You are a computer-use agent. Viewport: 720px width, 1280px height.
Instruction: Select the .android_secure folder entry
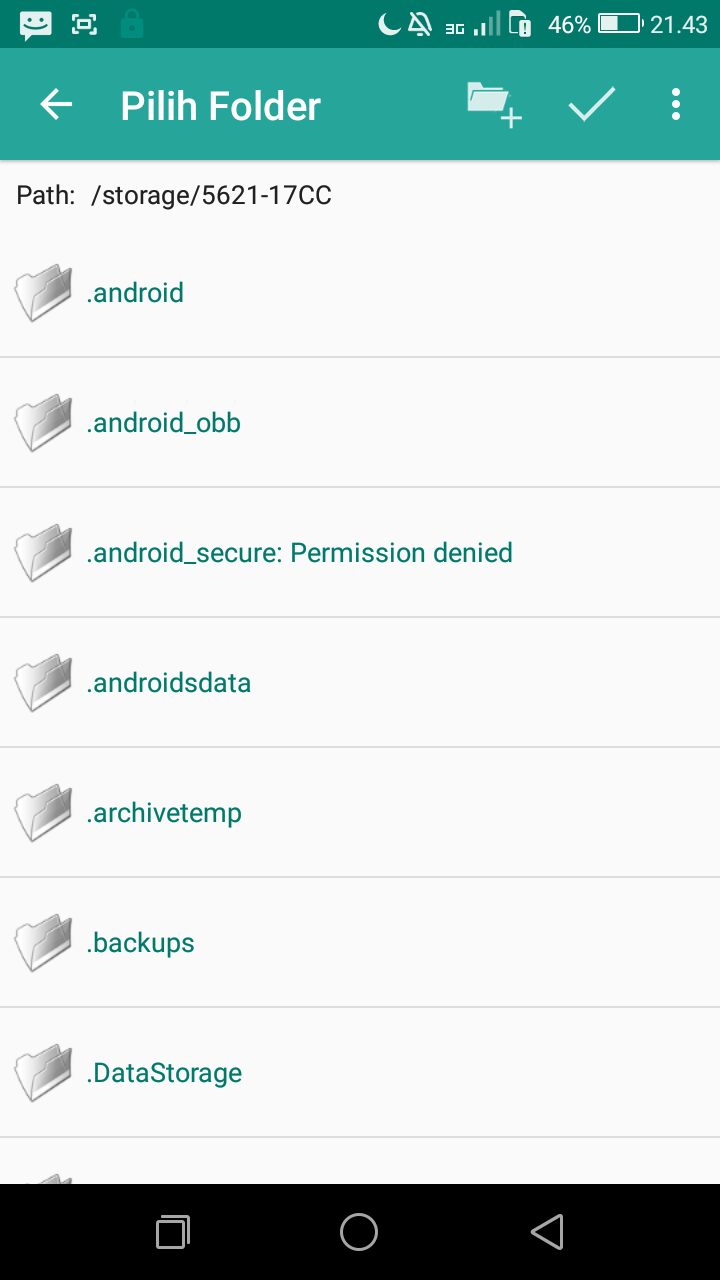pyautogui.click(x=299, y=553)
